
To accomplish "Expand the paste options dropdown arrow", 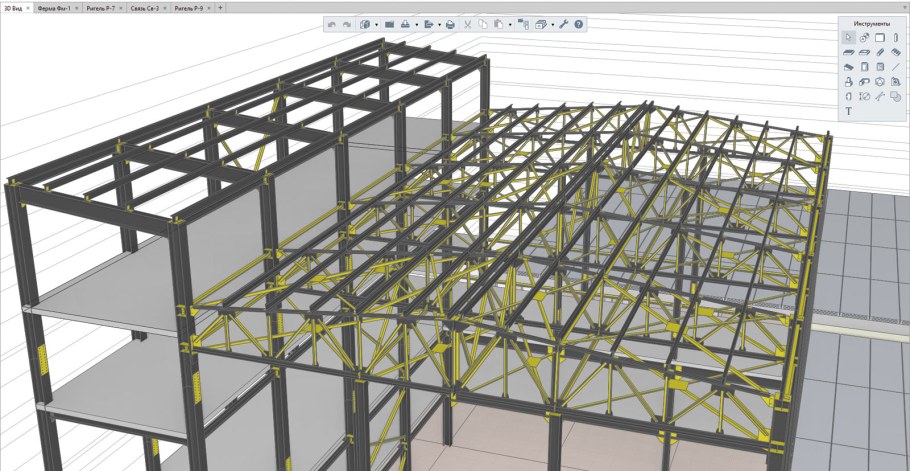I will tap(510, 24).
